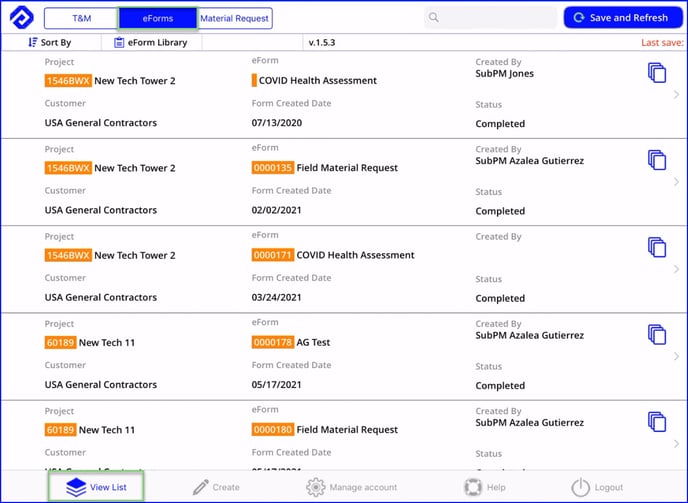Image resolution: width=688 pixels, height=503 pixels.
Task: Open the eForm Library
Action: 151,43
